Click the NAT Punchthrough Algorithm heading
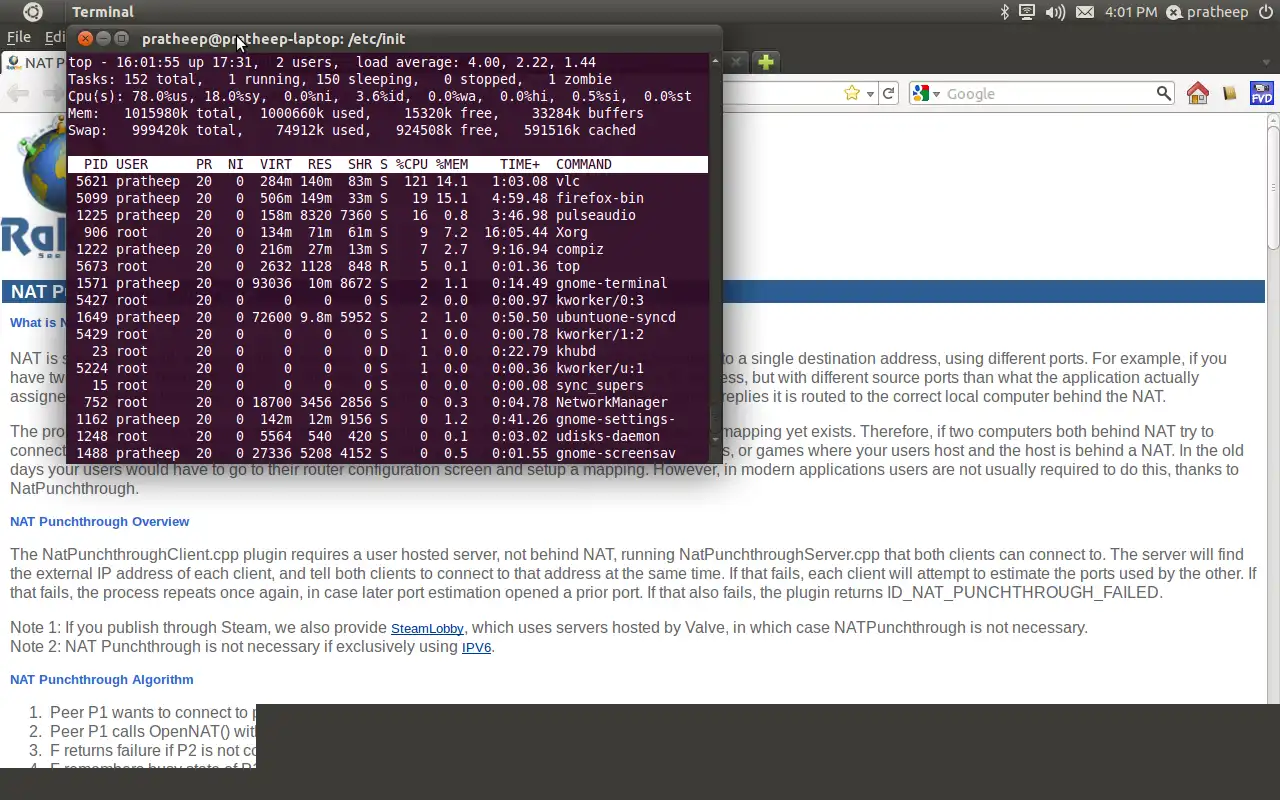This screenshot has width=1280, height=800. tap(101, 679)
